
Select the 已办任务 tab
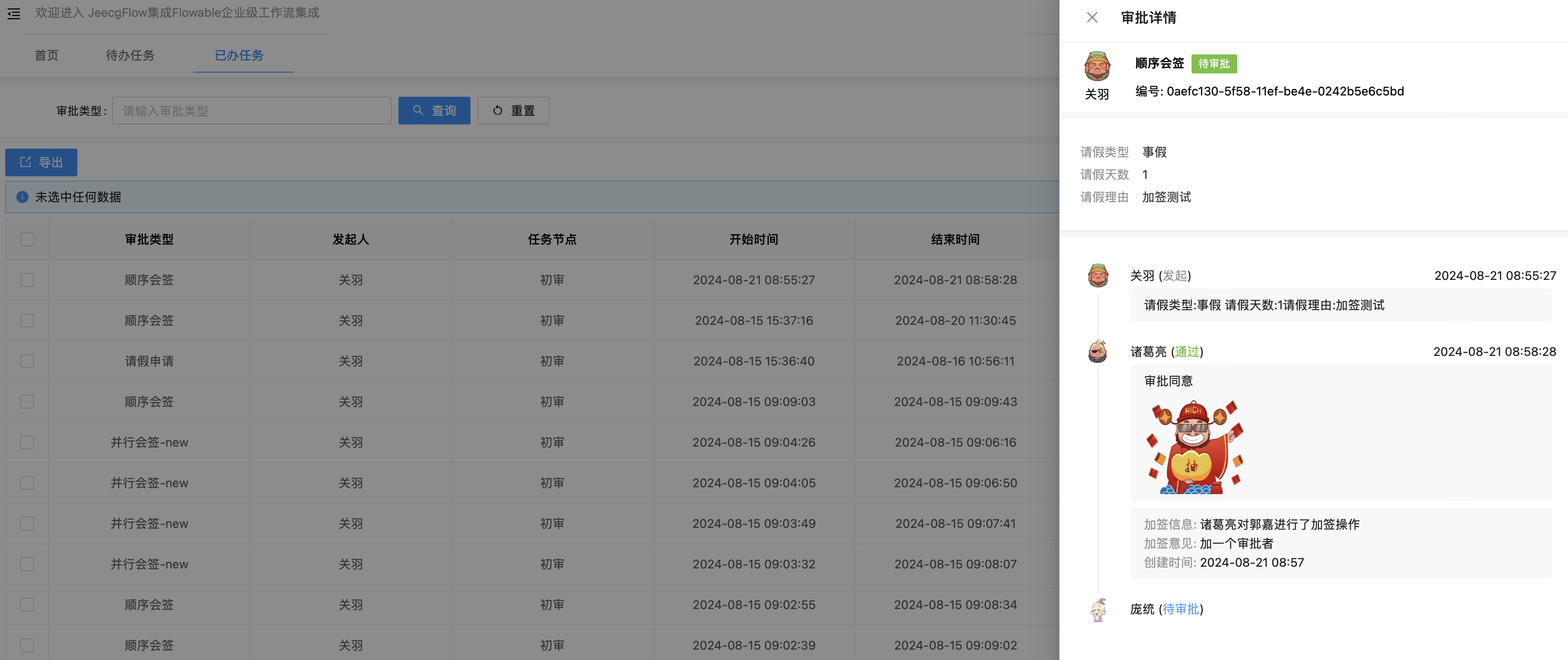tap(239, 55)
